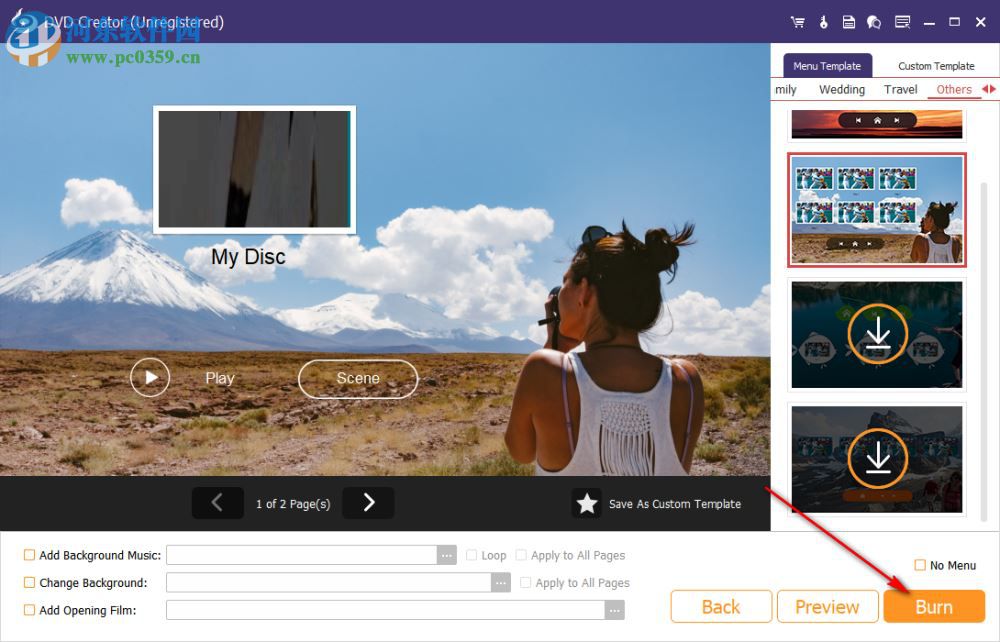Screen dimensions: 1000x642
Task: Toggle Apply to All Pages for music
Action: 521,555
